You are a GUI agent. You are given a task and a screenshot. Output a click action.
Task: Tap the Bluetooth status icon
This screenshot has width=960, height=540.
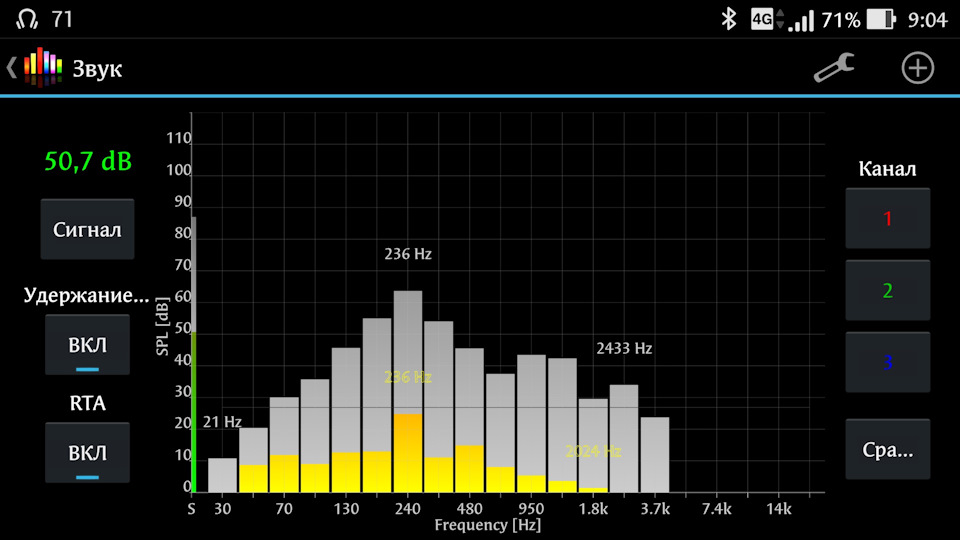[728, 19]
